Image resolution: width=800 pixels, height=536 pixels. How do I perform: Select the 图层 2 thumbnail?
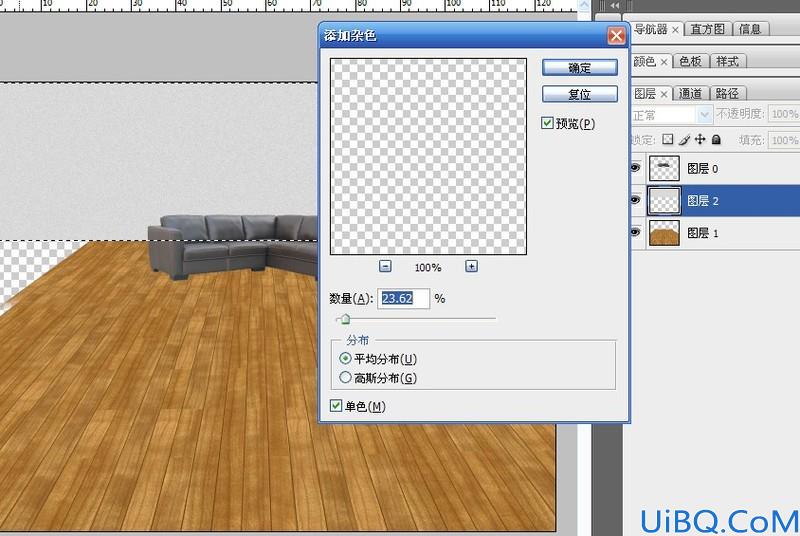664,200
